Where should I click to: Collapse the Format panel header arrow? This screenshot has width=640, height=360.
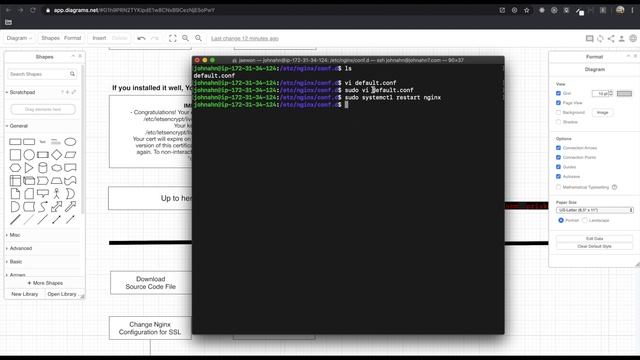628,56
